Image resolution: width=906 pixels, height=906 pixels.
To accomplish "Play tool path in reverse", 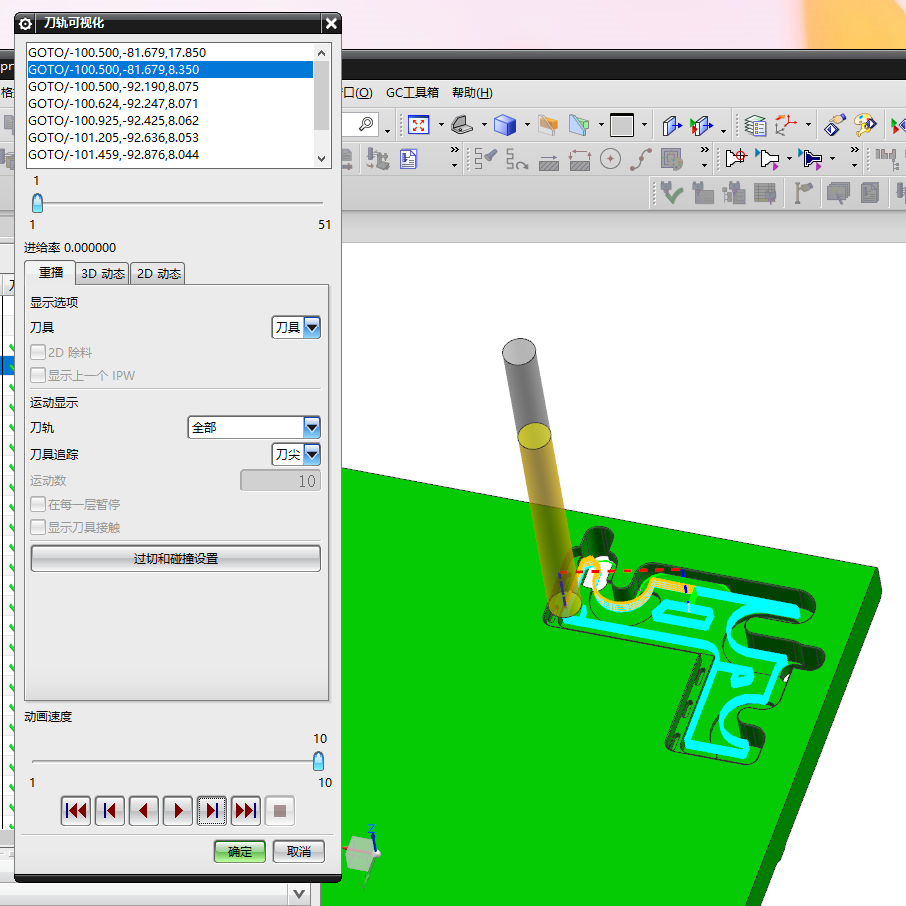I will (144, 811).
